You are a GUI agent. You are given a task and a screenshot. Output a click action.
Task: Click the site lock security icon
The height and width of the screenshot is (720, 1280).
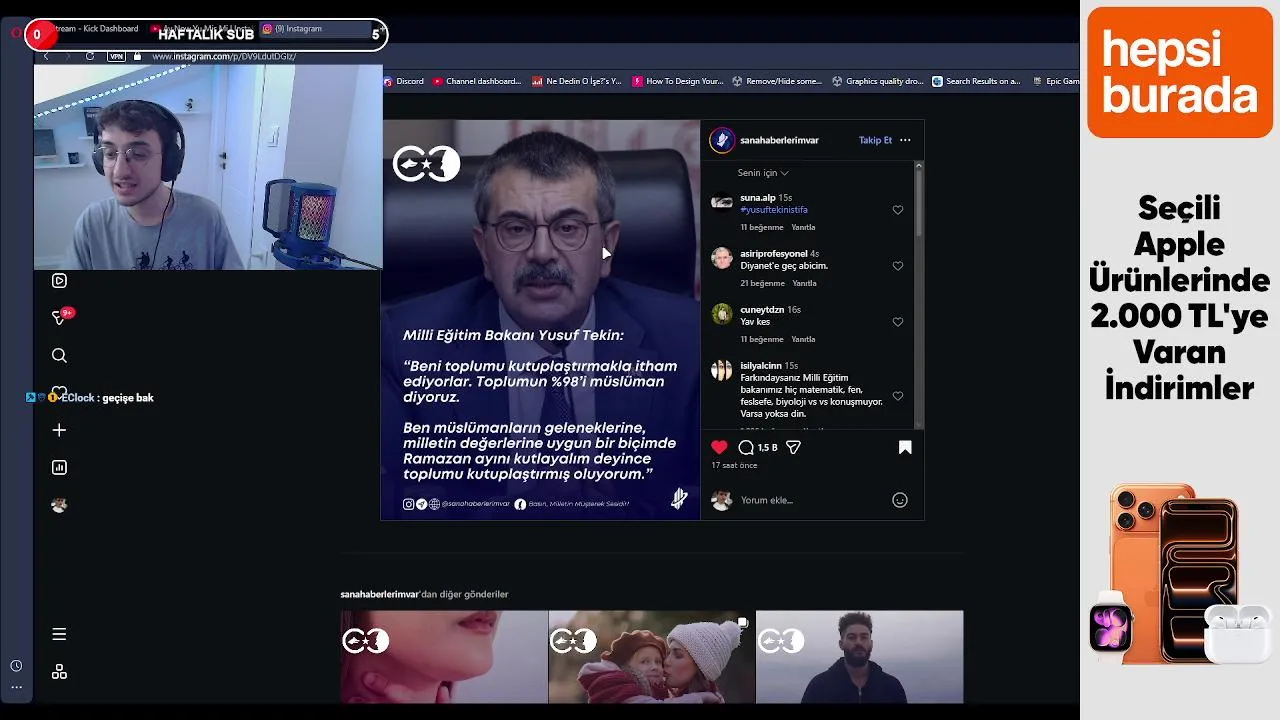coord(137,56)
